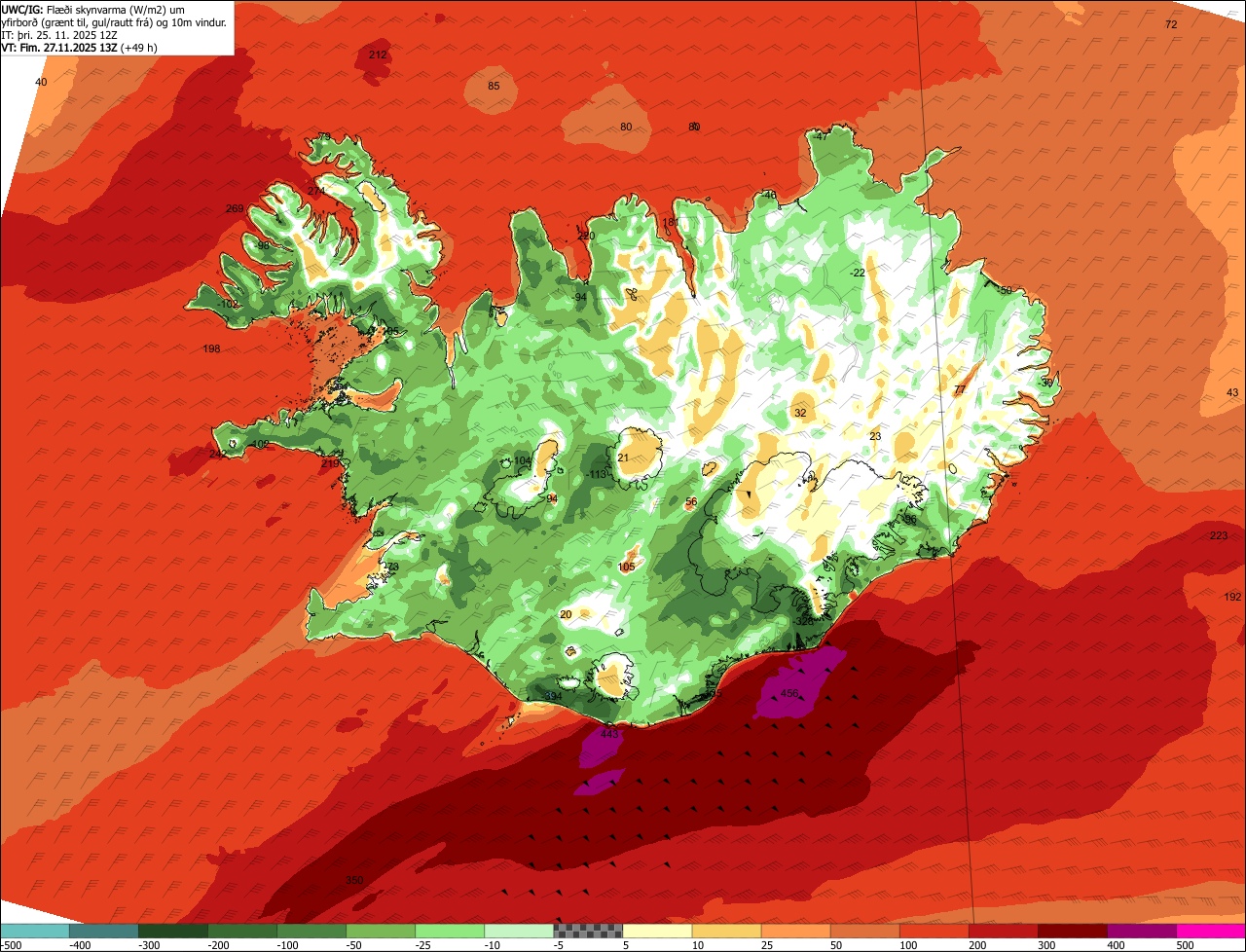Click the -200 to -100 green legend swatch
Image resolution: width=1246 pixels, height=952 pixels.
pyautogui.click(x=241, y=931)
